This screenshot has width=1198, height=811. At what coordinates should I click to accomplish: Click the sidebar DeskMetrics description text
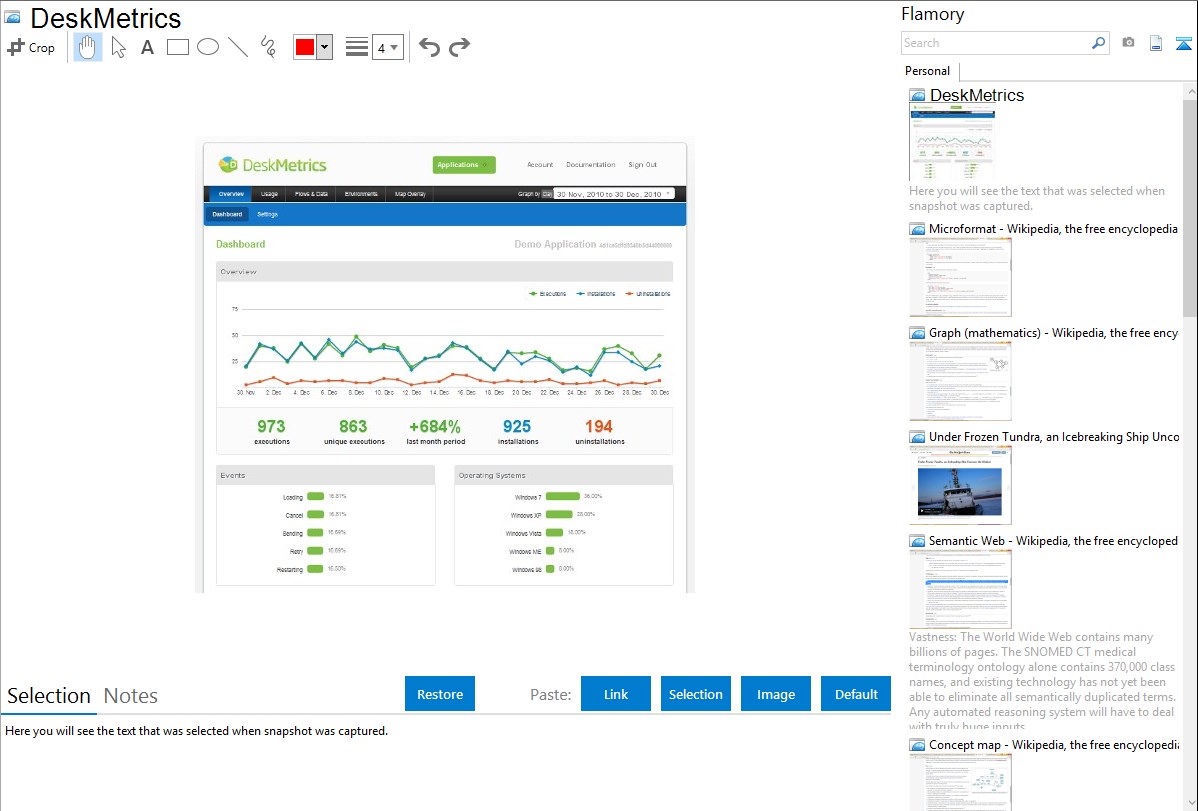pyautogui.click(x=1037, y=199)
